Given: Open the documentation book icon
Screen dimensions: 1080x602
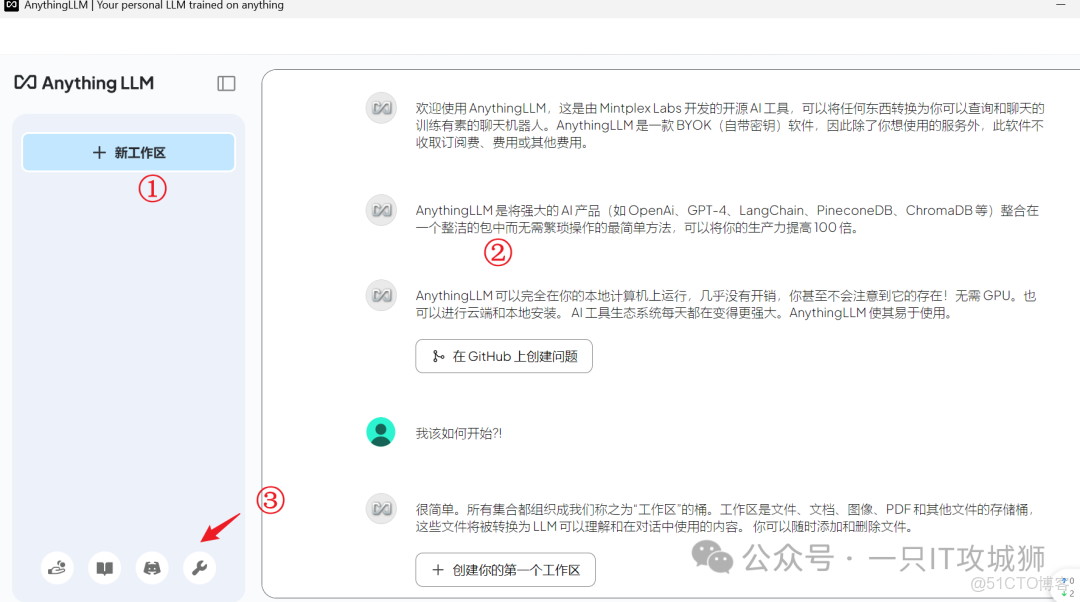Looking at the screenshot, I should 104,567.
